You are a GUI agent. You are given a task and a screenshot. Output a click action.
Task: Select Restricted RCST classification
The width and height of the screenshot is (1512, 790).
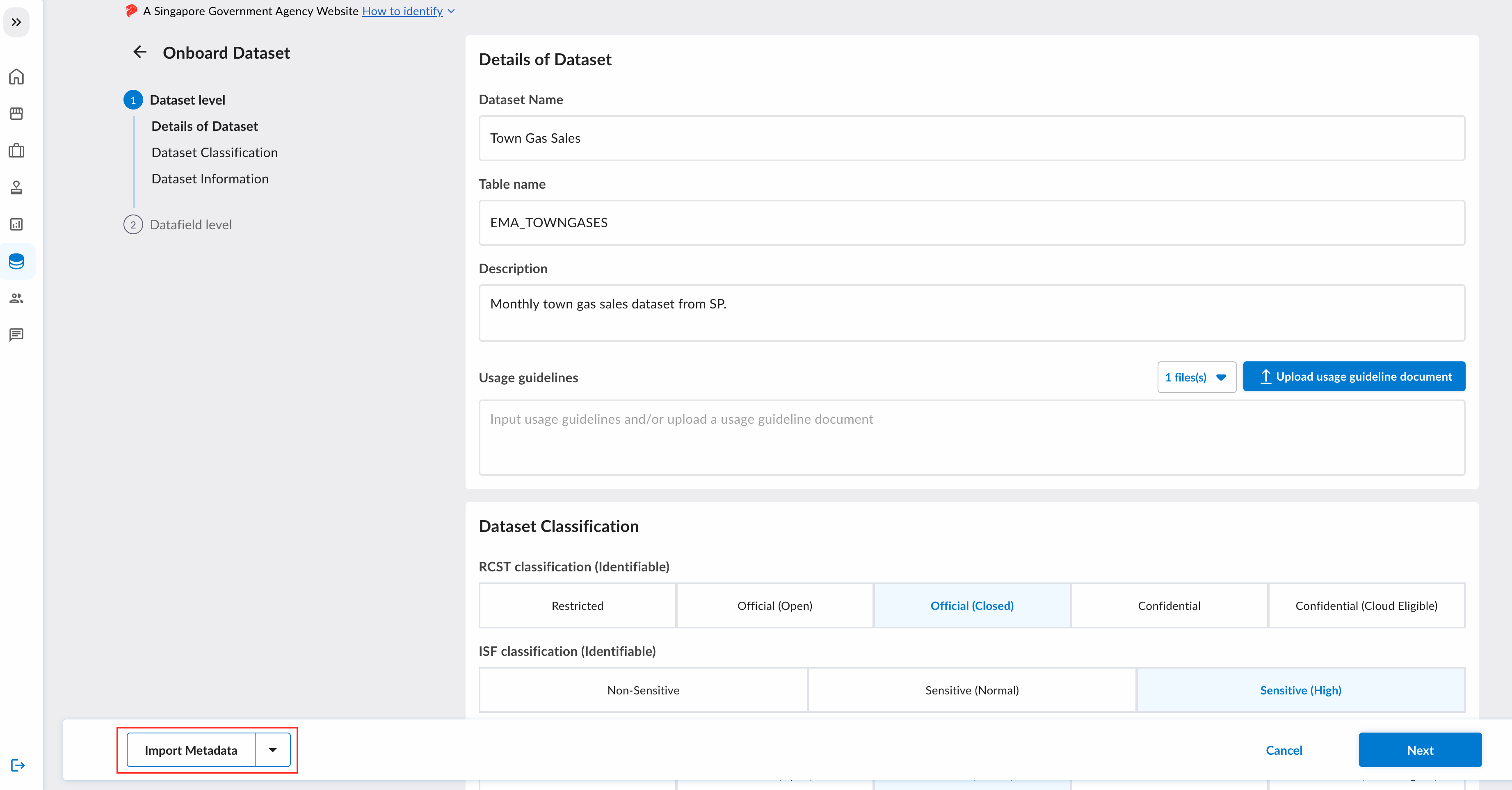point(577,606)
